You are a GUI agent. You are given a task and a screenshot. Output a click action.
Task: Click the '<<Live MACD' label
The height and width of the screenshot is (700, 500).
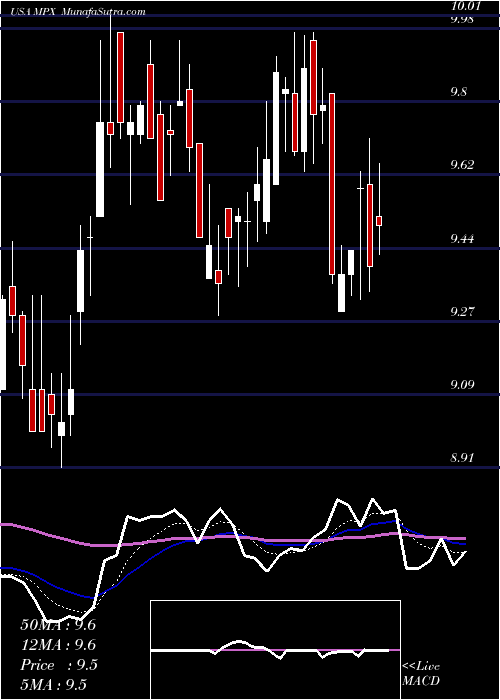421,674
